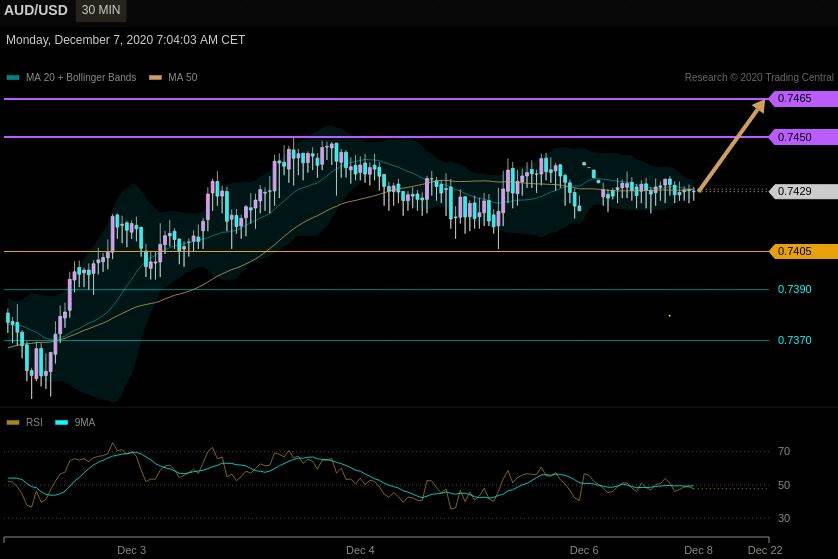Click the Dec 8 date axis label
The height and width of the screenshot is (559, 838).
pos(699,550)
